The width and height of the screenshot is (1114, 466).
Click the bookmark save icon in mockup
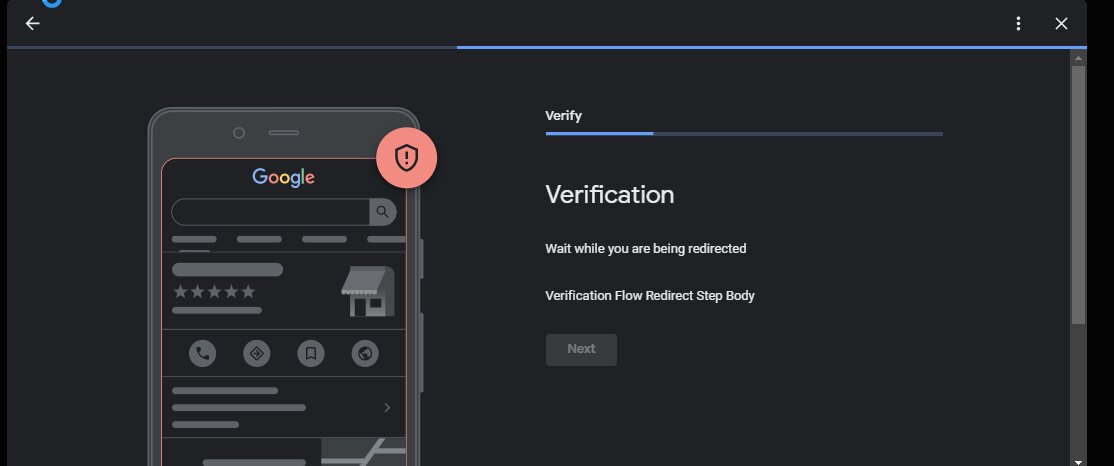click(x=310, y=353)
